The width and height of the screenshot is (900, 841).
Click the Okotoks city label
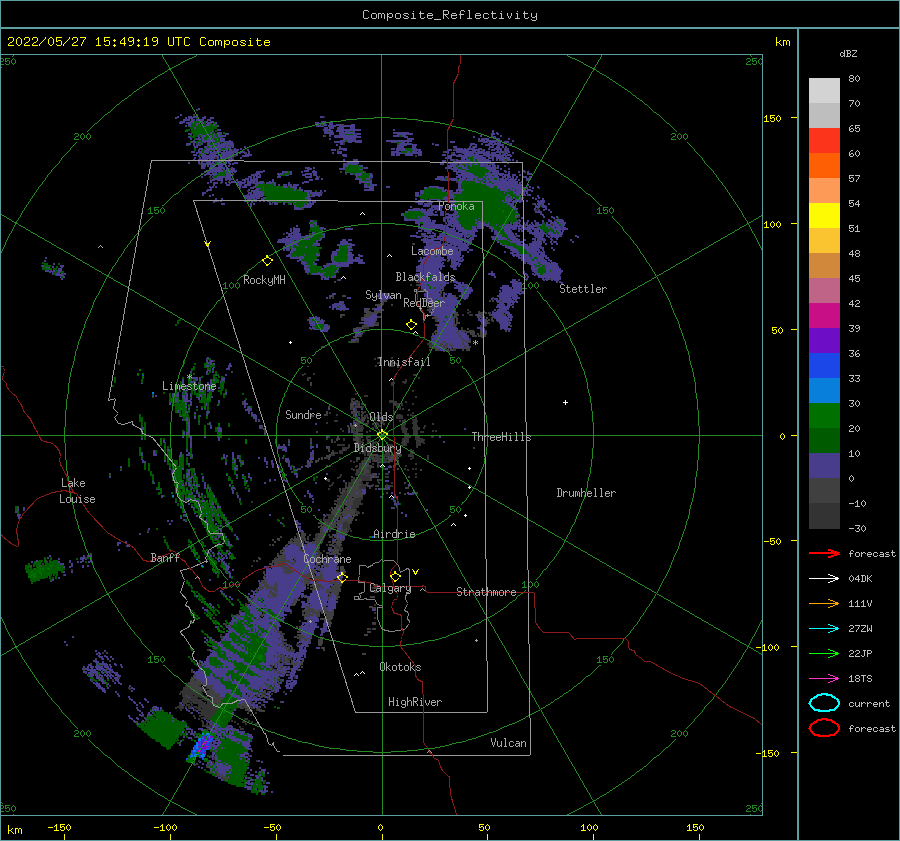[400, 667]
